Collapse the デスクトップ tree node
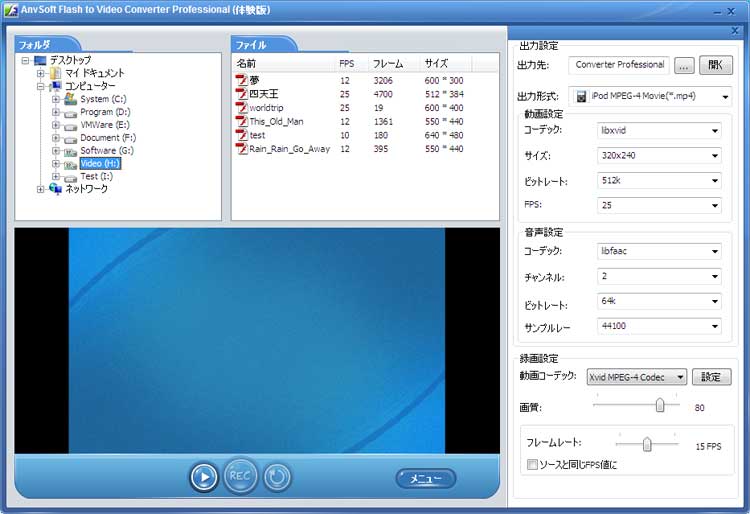 tap(25, 60)
